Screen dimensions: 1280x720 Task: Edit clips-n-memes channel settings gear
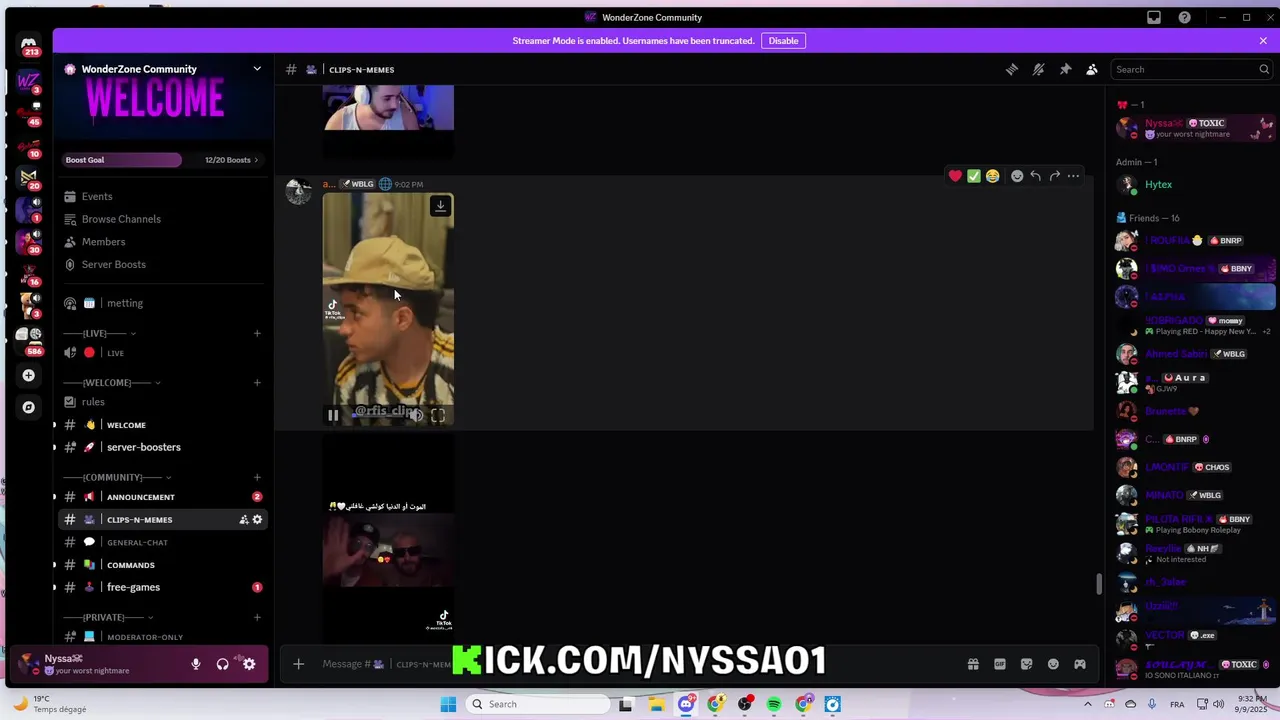[257, 520]
